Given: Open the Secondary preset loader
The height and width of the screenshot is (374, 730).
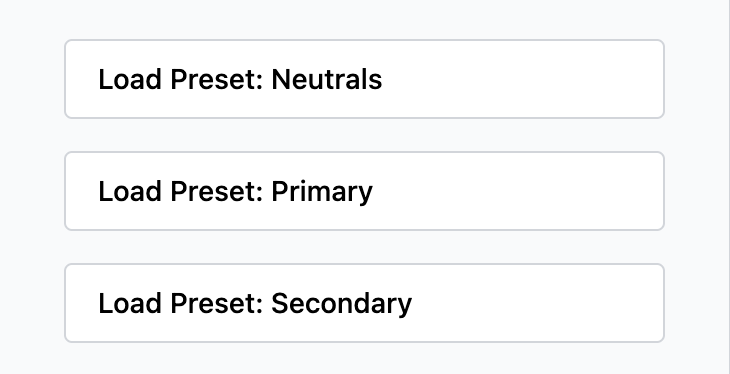Looking at the screenshot, I should [x=364, y=303].
